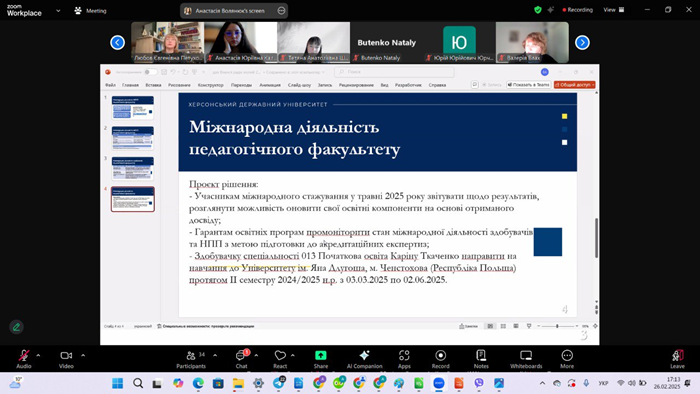Click the green Share screen icon
The width and height of the screenshot is (700, 394).
click(321, 355)
